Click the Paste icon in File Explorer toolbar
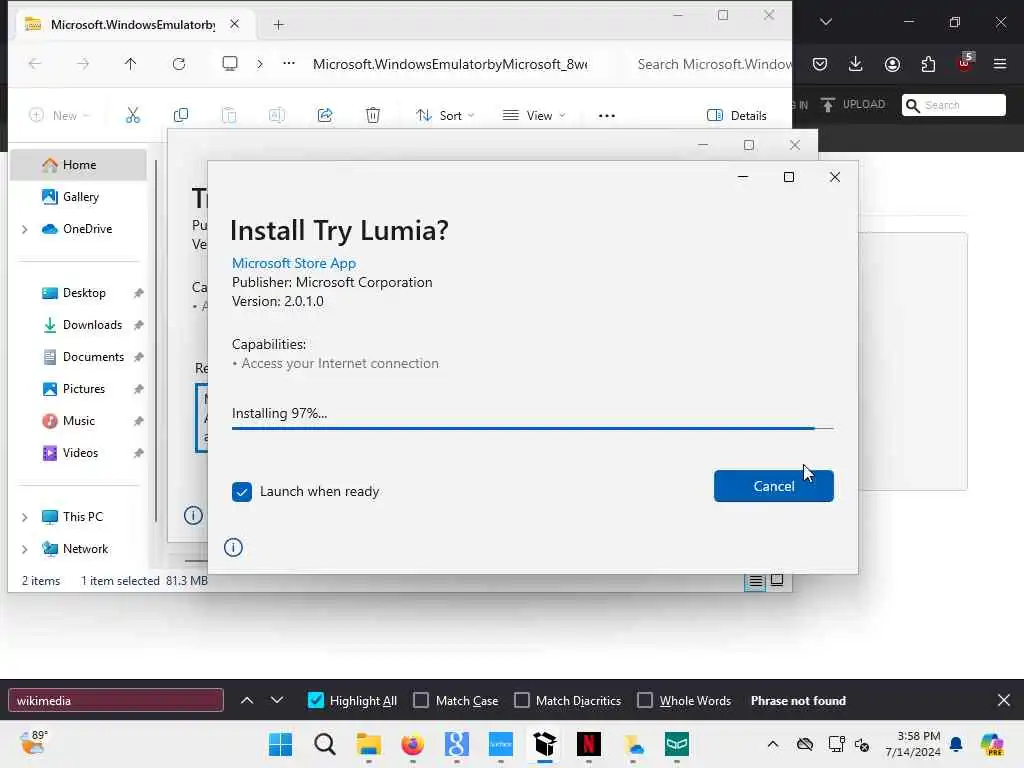Image resolution: width=1024 pixels, height=768 pixels. coord(229,116)
